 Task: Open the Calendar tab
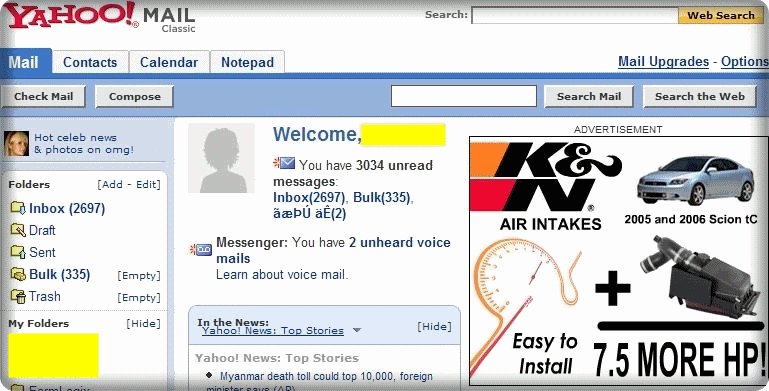click(x=169, y=62)
